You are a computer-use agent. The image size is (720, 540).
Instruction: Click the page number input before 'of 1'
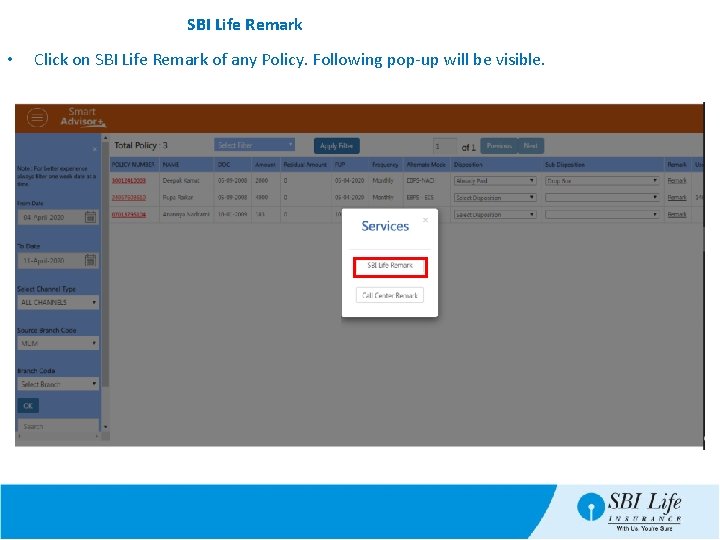(444, 146)
